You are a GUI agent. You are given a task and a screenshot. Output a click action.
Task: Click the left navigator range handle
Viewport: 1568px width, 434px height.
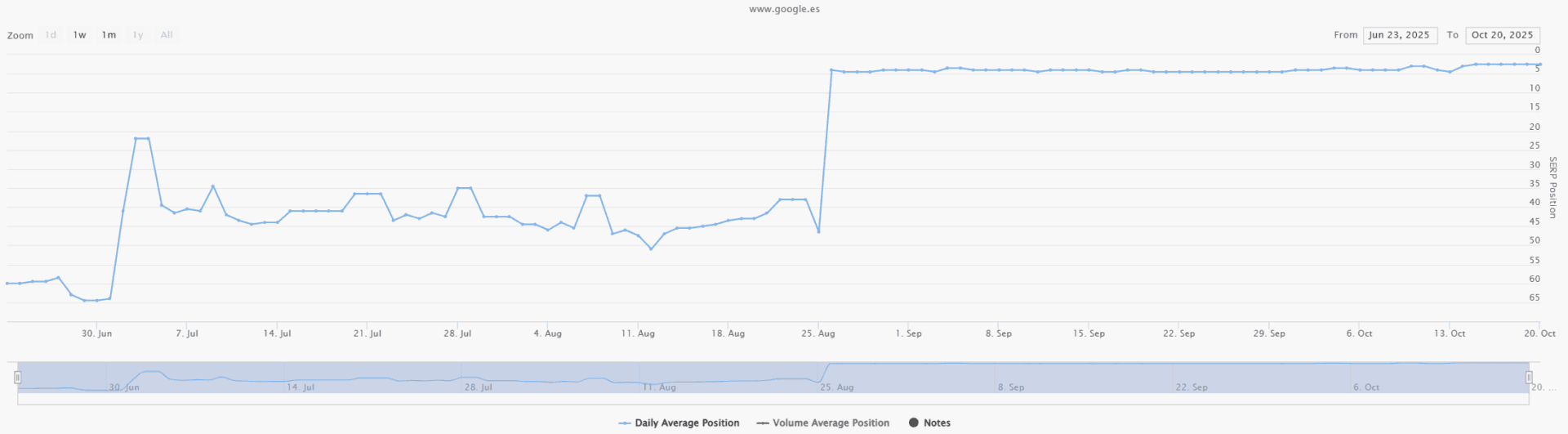(18, 377)
